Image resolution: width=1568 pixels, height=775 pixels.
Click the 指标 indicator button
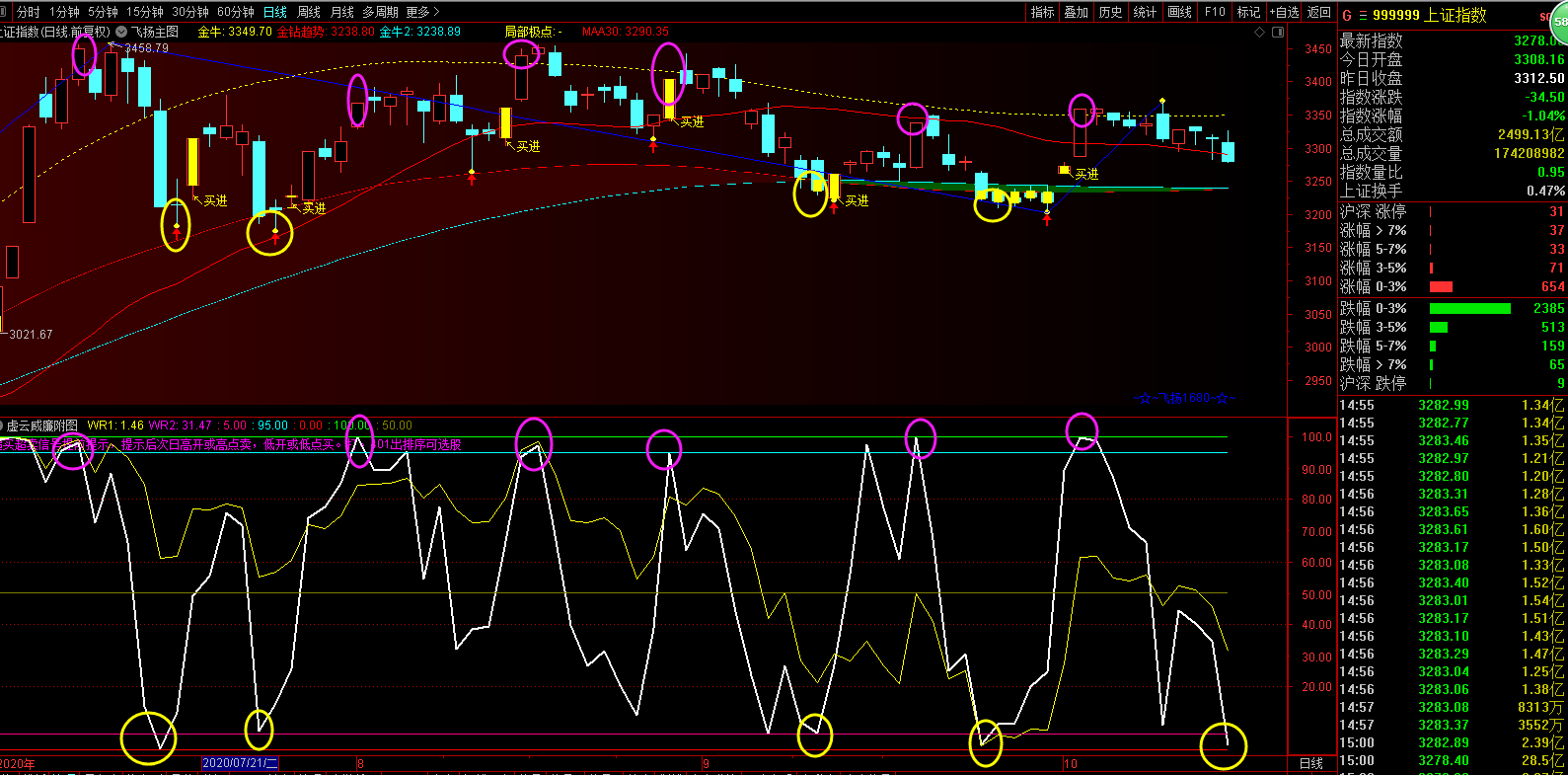click(x=1043, y=12)
